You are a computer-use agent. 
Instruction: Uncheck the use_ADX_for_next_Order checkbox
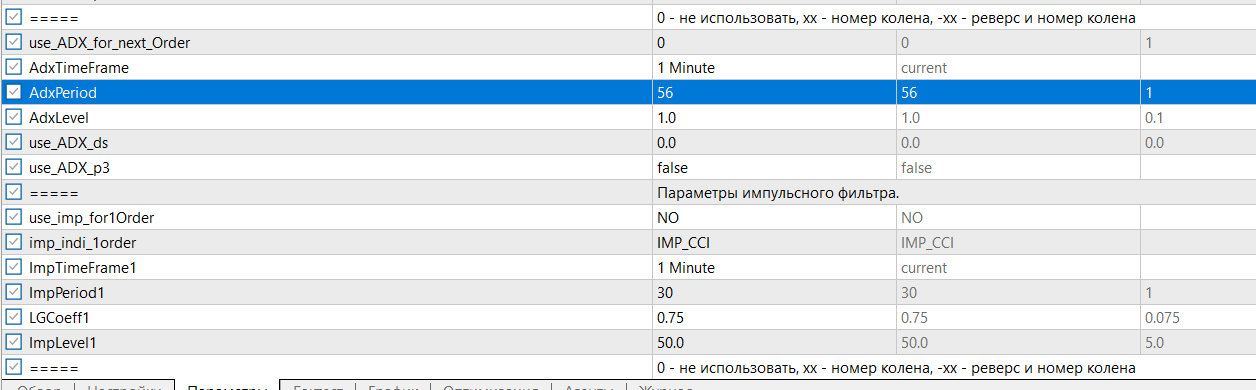point(14,43)
